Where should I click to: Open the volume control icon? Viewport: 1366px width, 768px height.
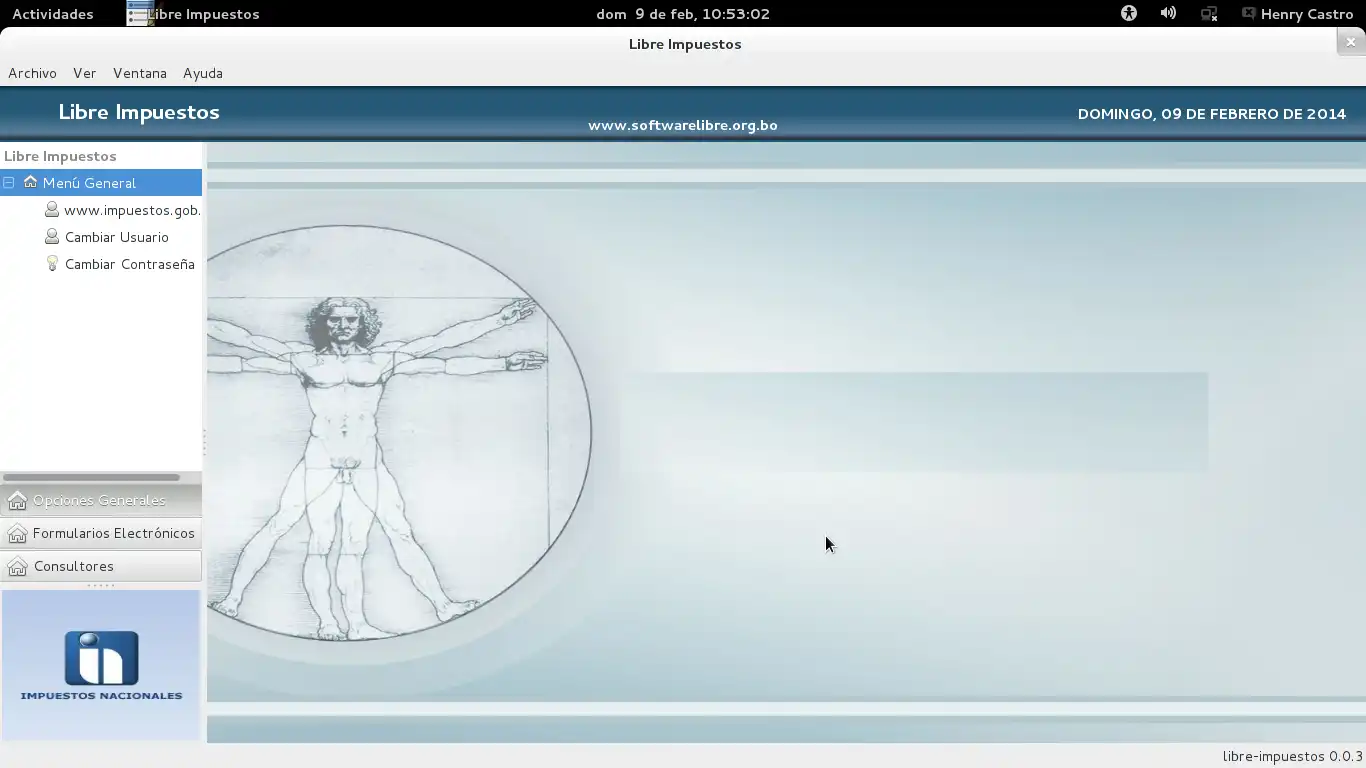tap(1168, 13)
